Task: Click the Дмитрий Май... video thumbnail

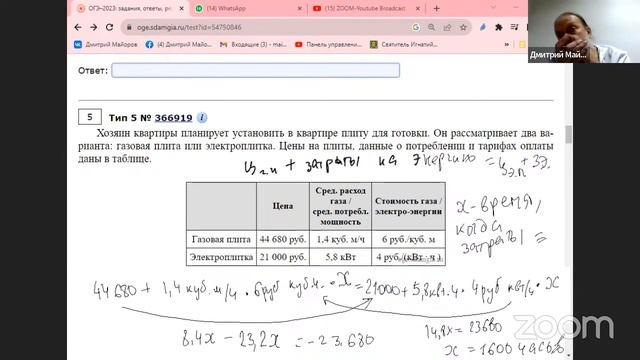Action: pyautogui.click(x=584, y=31)
